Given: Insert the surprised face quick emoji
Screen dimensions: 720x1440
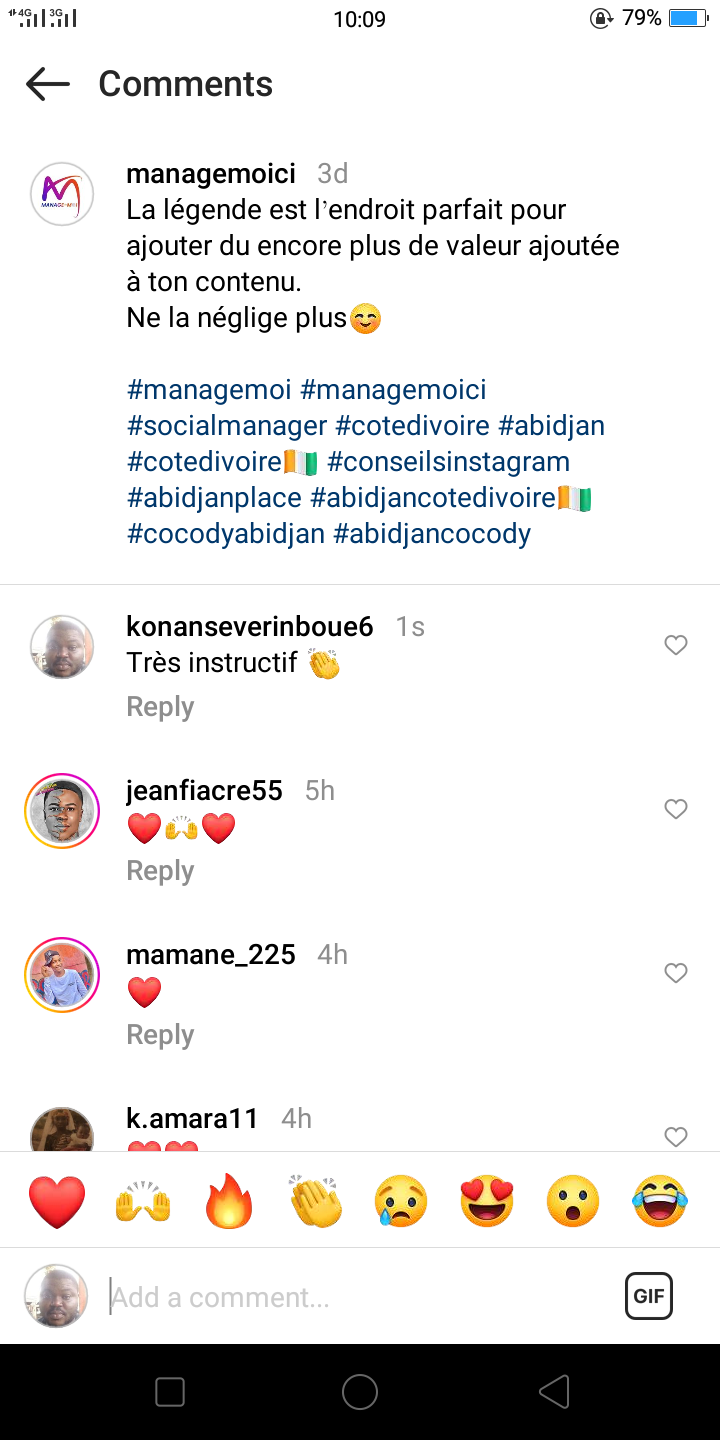Looking at the screenshot, I should coord(573,1201).
